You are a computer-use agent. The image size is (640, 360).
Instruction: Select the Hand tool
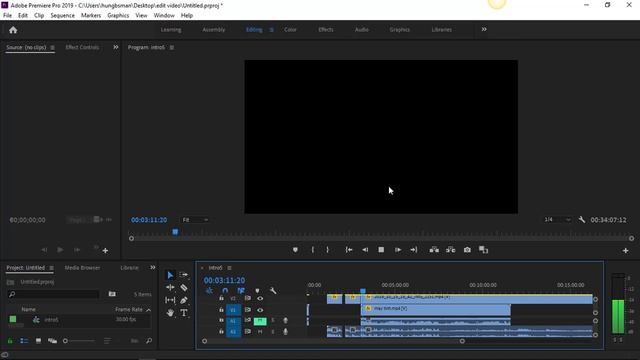click(x=170, y=313)
